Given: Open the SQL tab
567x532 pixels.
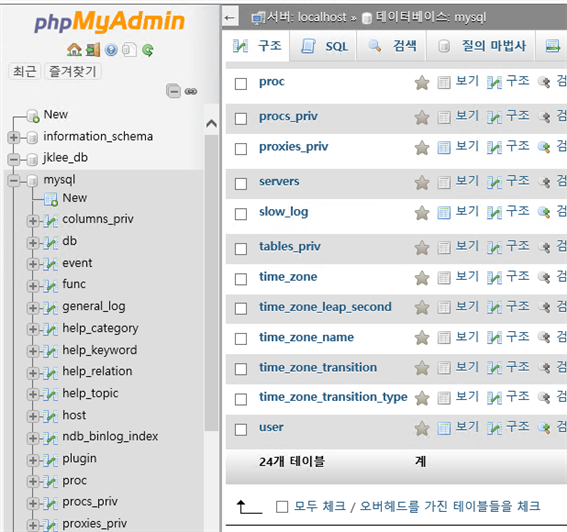Looking at the screenshot, I should point(324,46).
